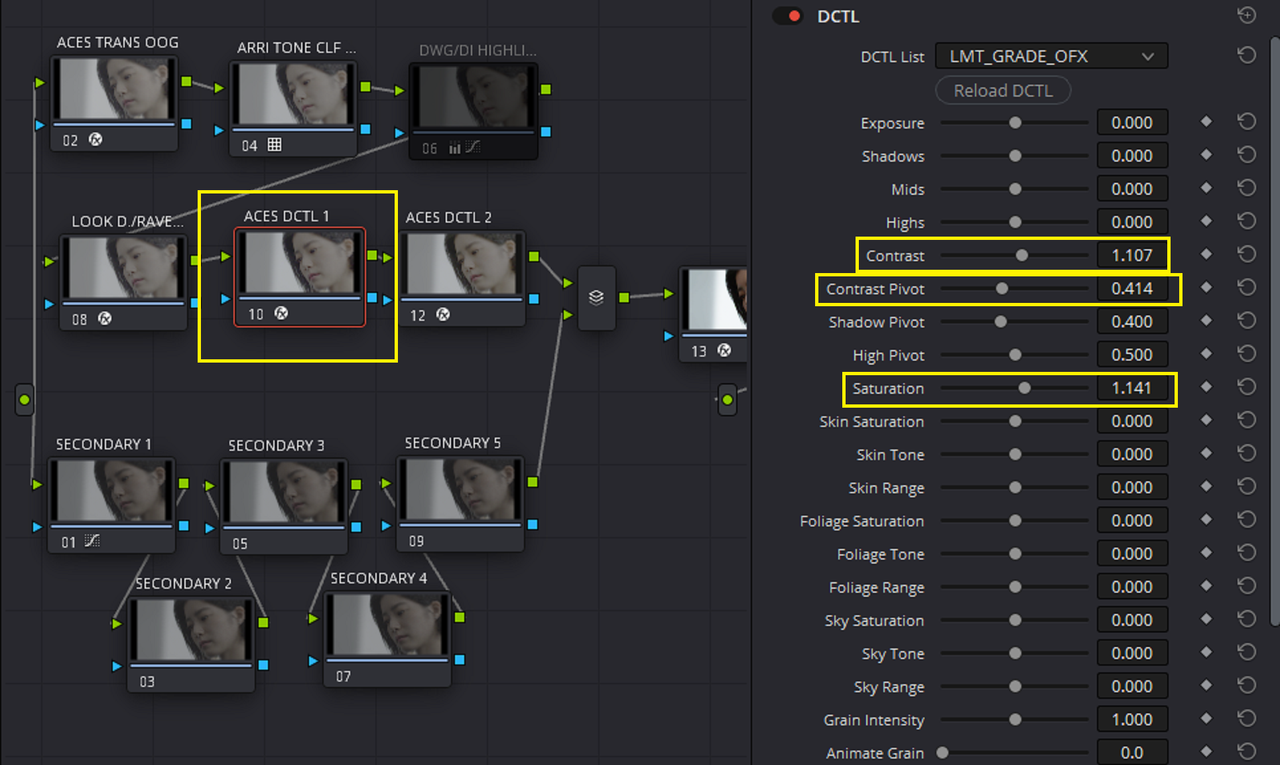Image resolution: width=1280 pixels, height=765 pixels.
Task: Select the SECONDARY 2 node
Action: tap(191, 644)
